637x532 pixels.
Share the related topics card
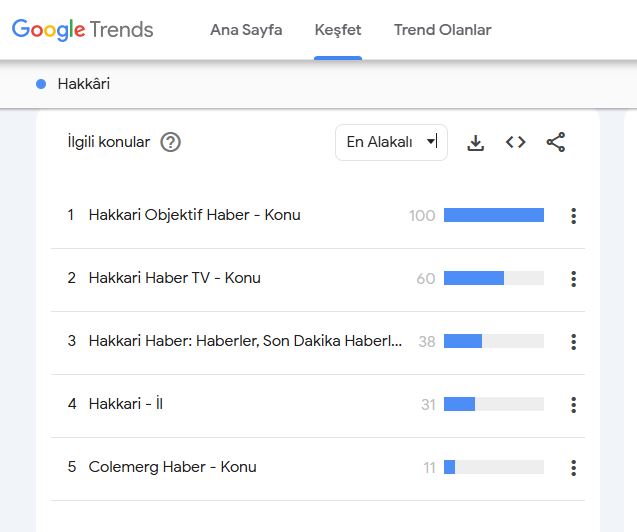pos(556,143)
